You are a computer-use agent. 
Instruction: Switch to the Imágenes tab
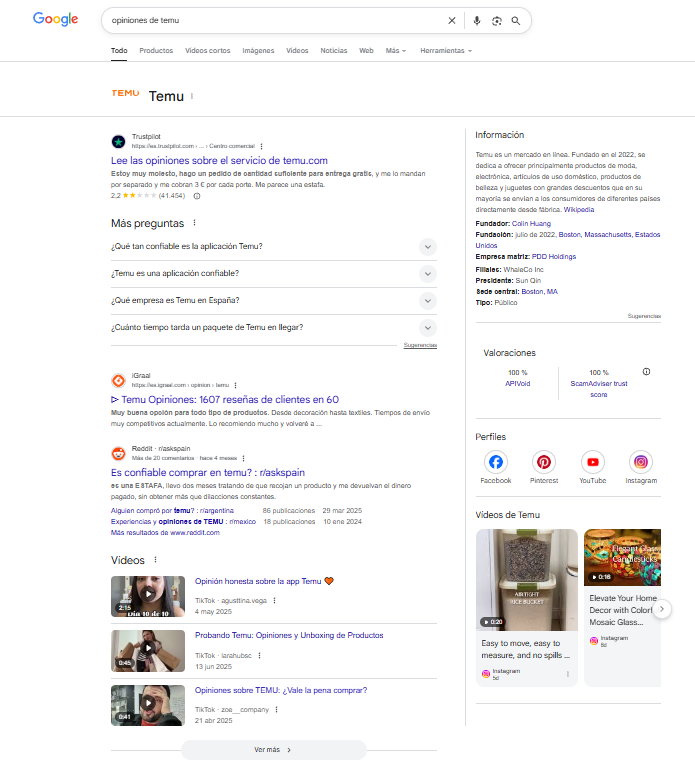tap(258, 50)
